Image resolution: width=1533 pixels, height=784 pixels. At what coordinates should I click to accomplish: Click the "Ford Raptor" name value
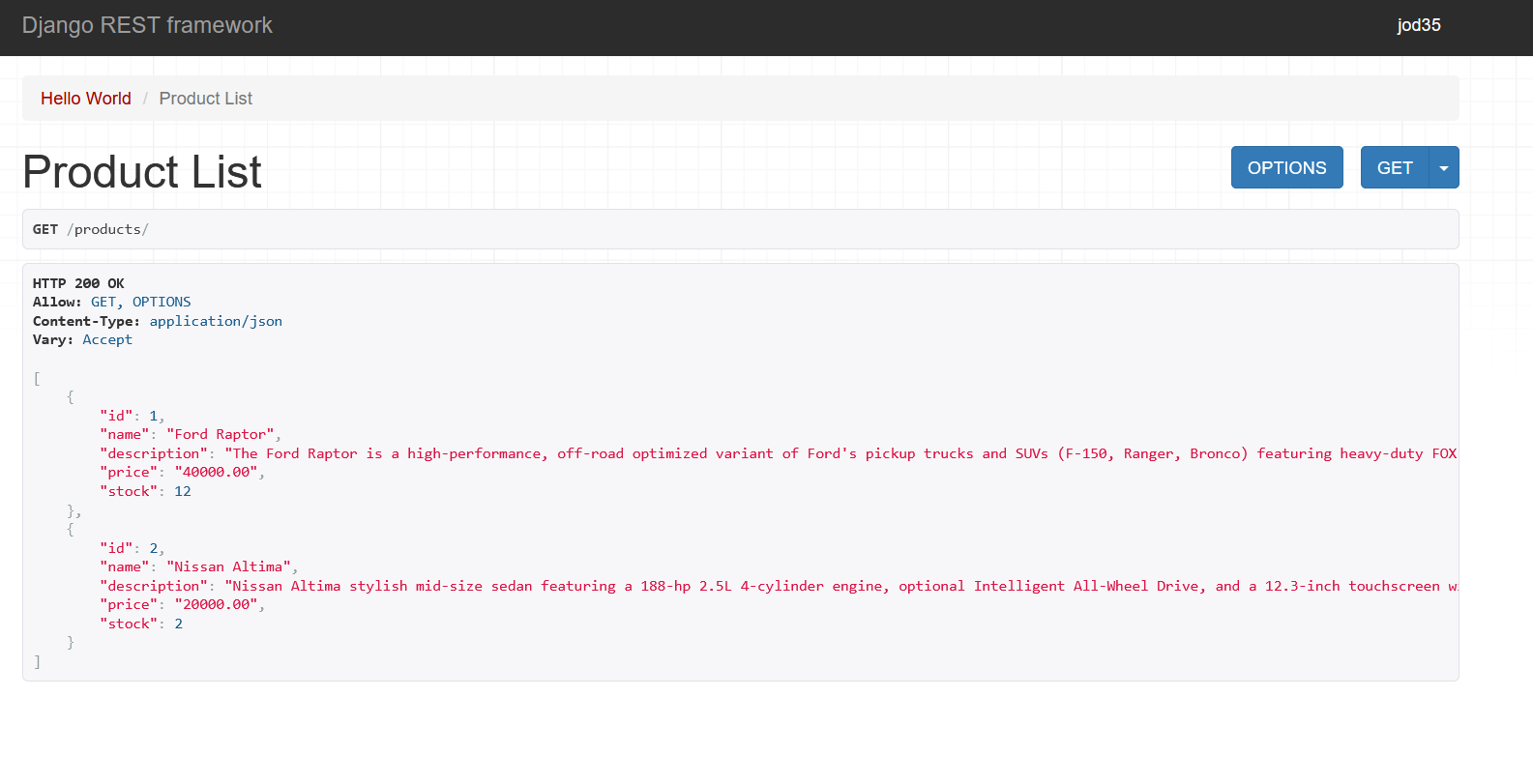point(221,434)
